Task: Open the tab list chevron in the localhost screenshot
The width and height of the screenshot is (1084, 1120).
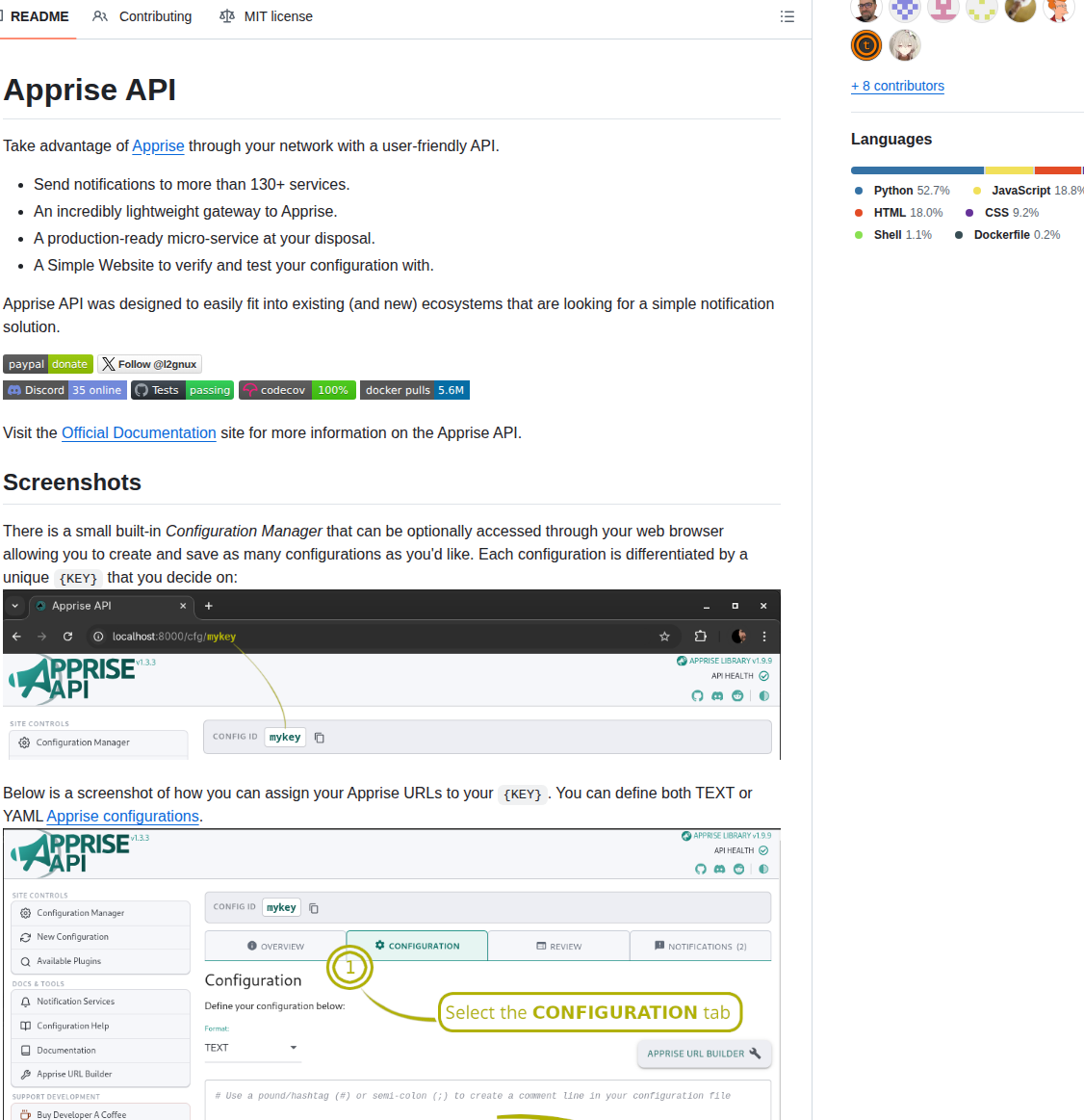Action: [x=15, y=606]
